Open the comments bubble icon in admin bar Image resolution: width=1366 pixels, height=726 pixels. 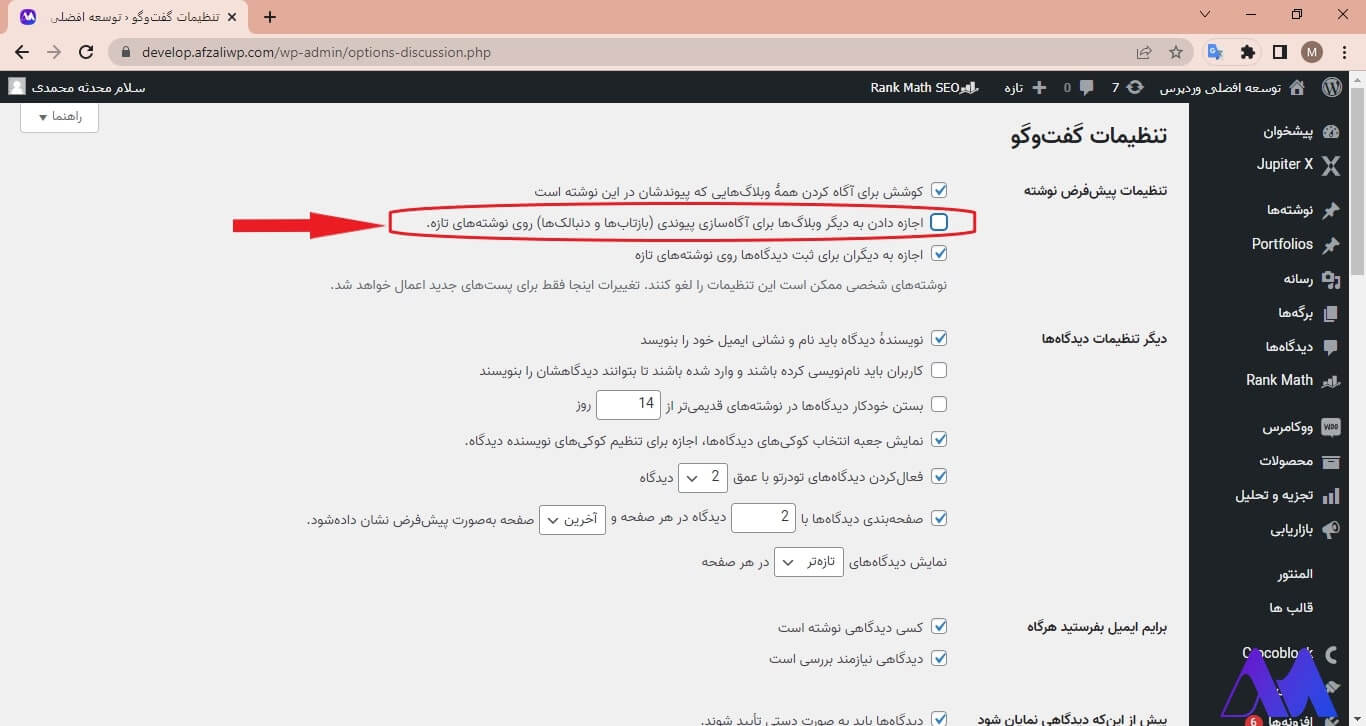tap(1087, 88)
